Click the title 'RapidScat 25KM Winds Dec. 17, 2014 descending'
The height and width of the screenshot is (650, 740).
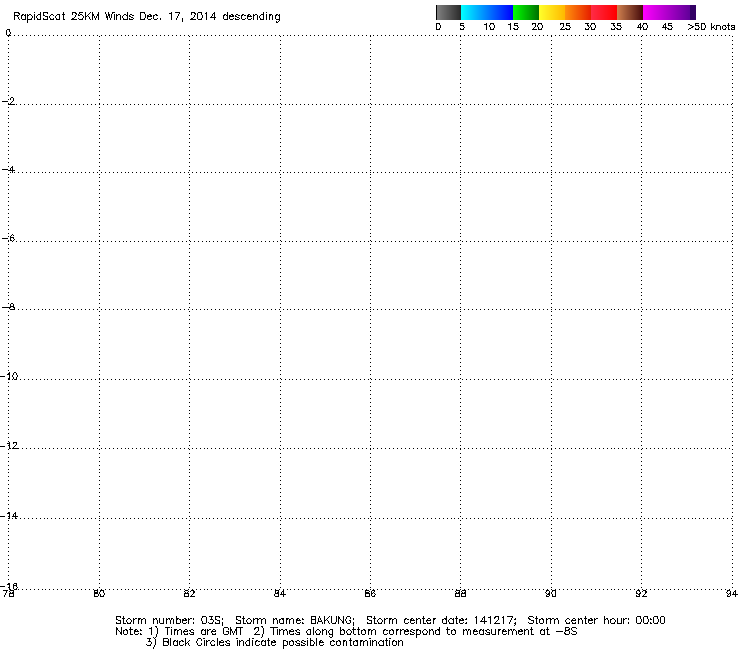click(x=147, y=17)
